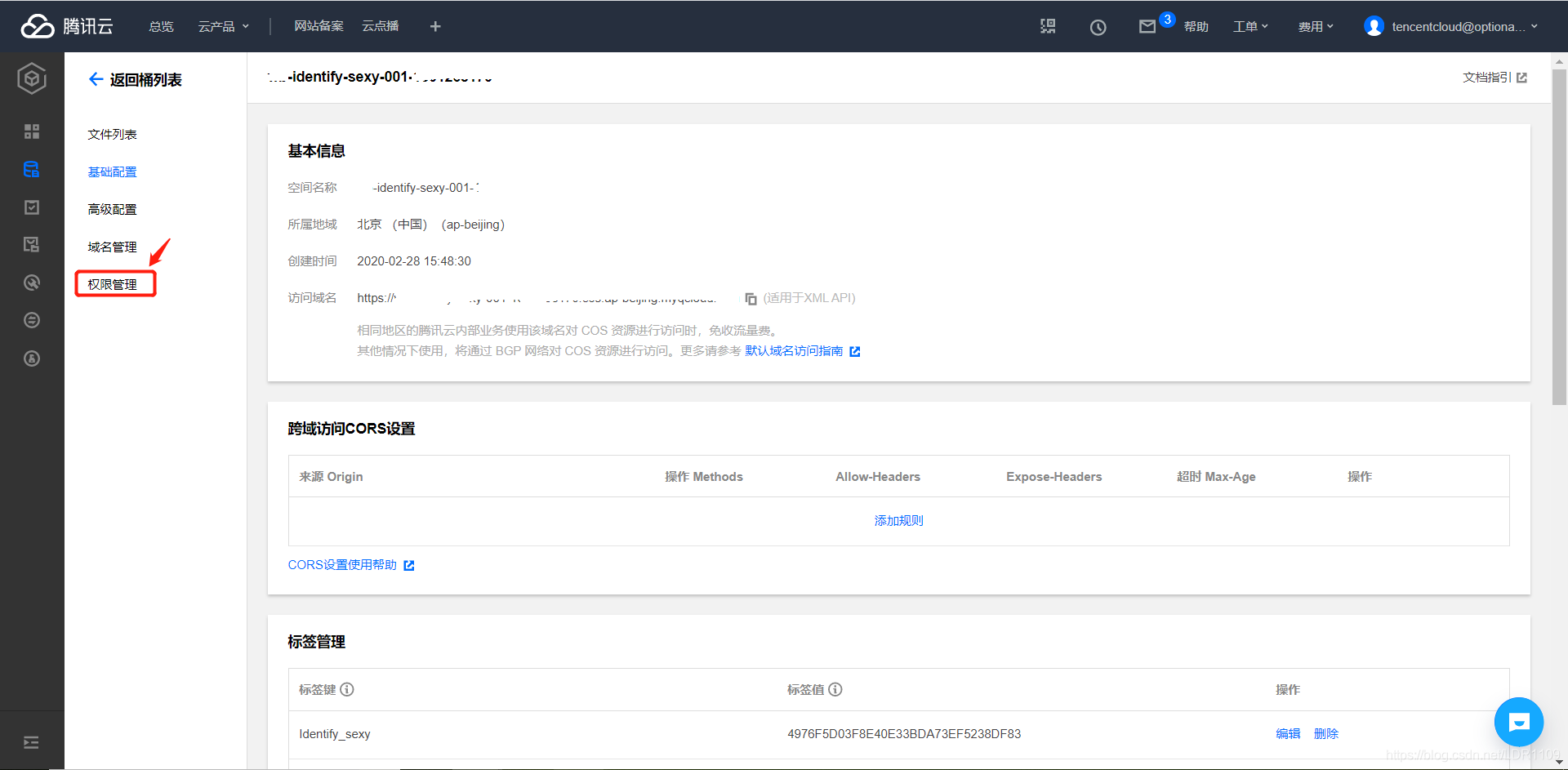The image size is (1568, 770).
Task: Click the user avatar icon
Action: 1373,25
